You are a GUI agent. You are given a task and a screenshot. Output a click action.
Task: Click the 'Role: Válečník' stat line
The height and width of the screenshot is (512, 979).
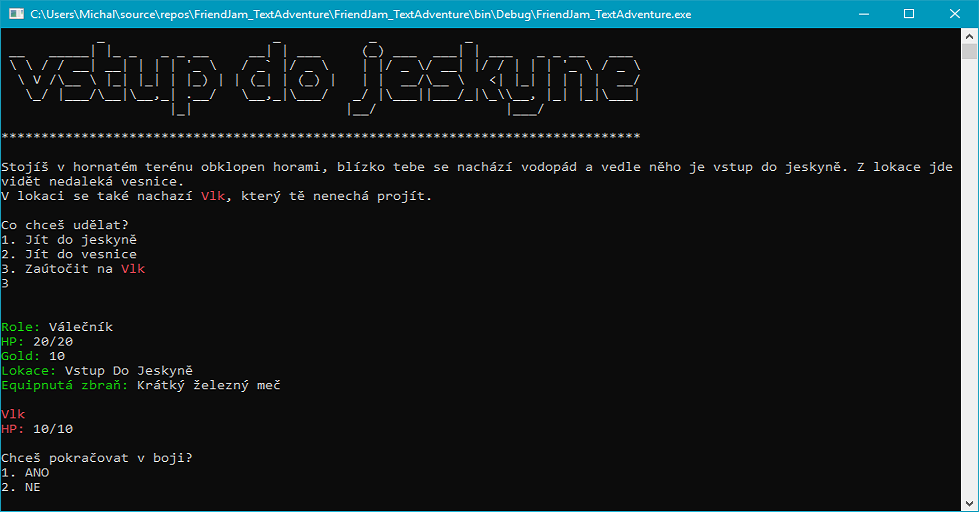(58, 326)
